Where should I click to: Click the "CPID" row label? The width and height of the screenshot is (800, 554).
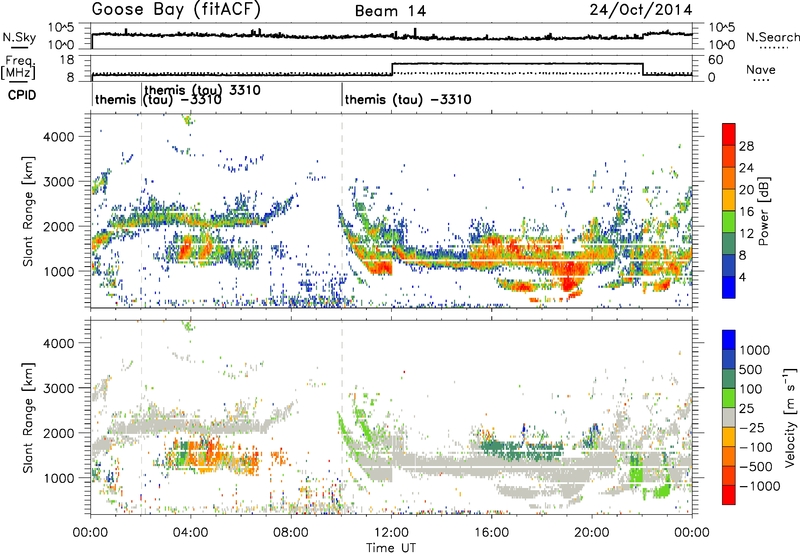(x=22, y=95)
